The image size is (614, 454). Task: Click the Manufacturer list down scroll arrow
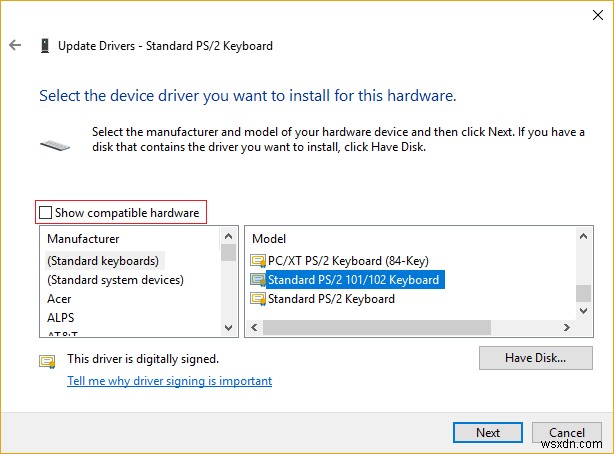(228, 329)
